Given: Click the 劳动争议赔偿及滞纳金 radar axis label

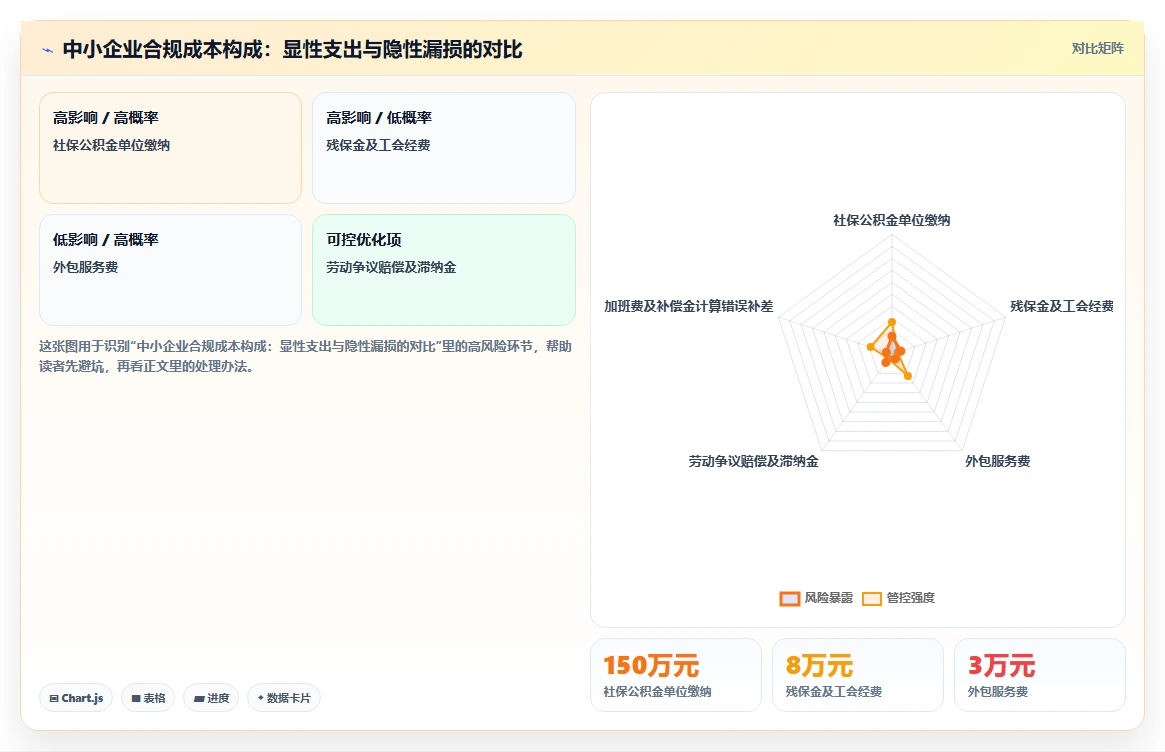Looking at the screenshot, I should (x=753, y=461).
